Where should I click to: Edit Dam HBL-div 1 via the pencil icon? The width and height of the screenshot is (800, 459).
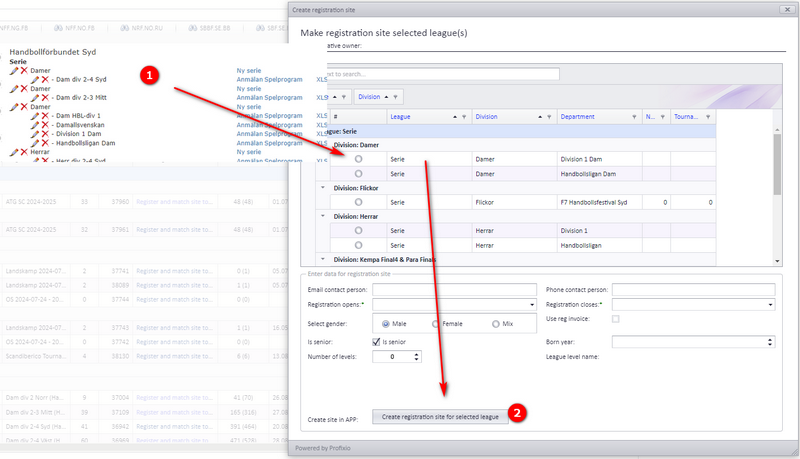point(35,116)
